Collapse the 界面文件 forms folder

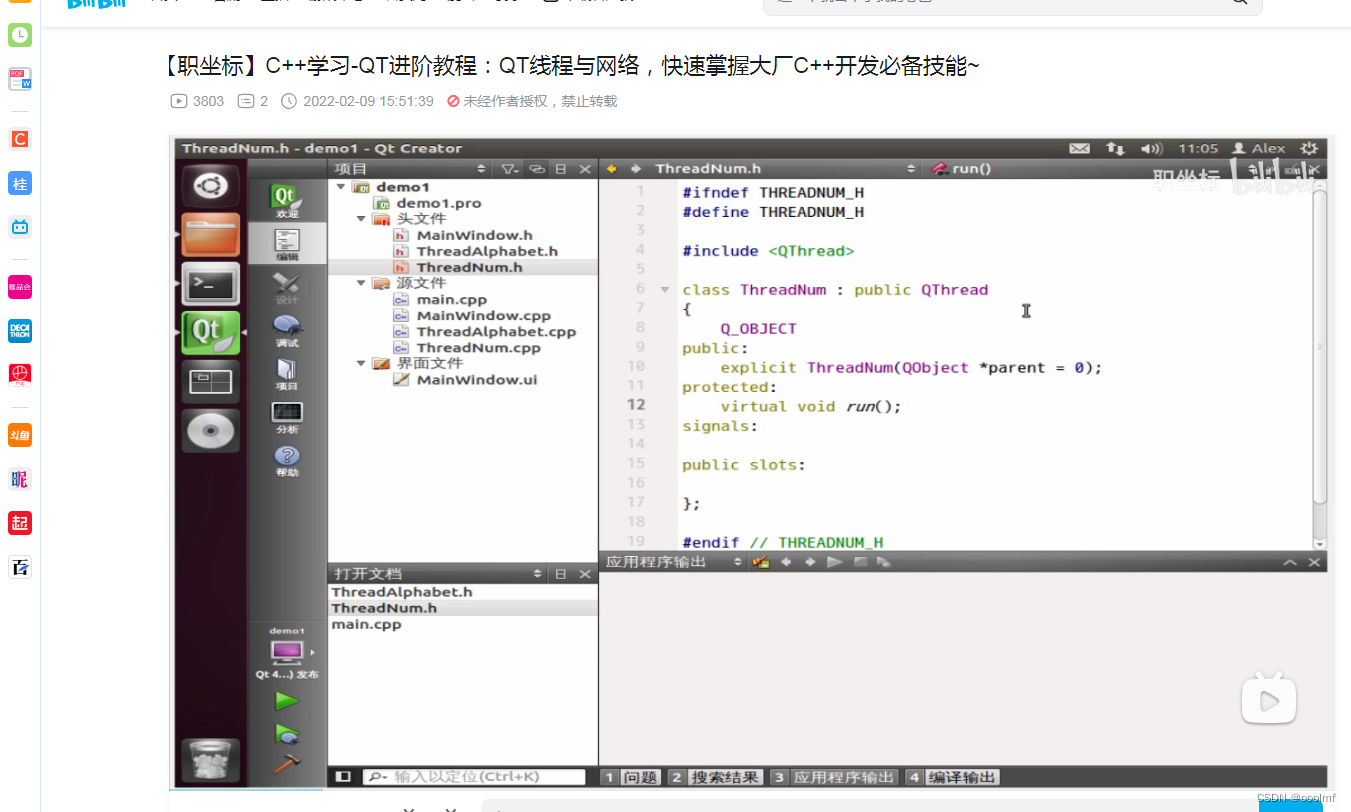(362, 363)
